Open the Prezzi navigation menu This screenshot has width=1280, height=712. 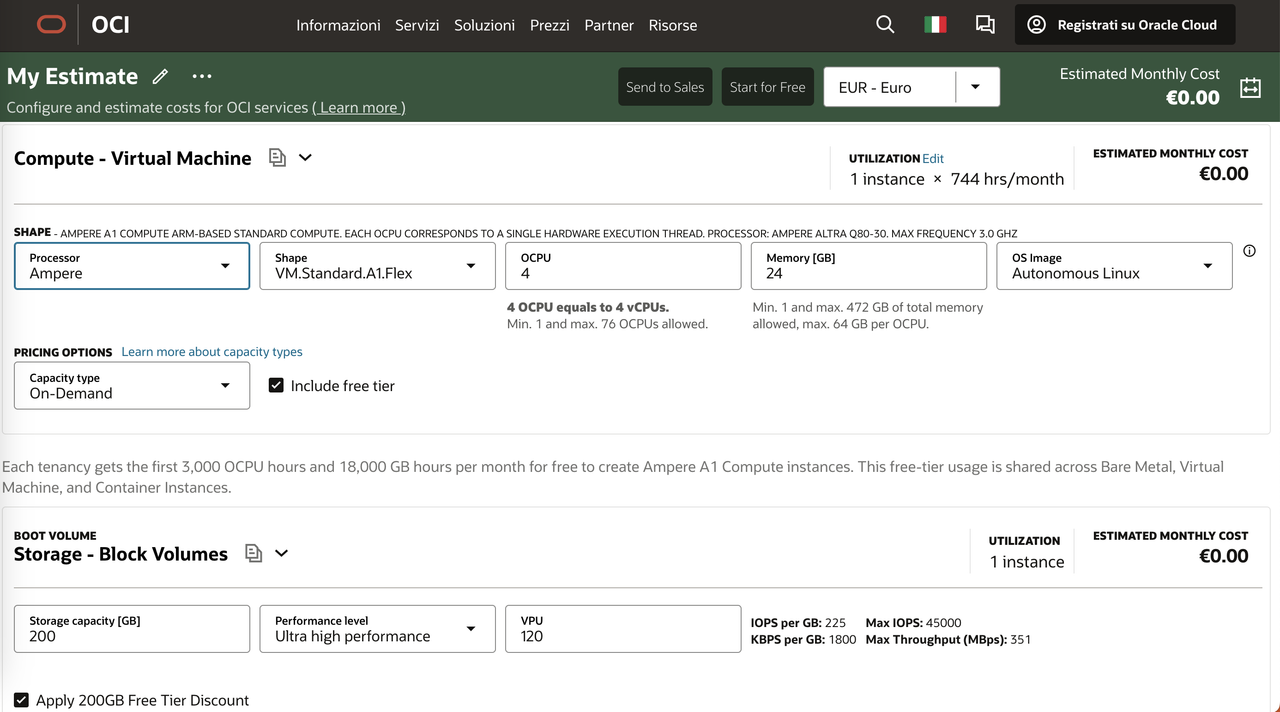[x=550, y=25]
